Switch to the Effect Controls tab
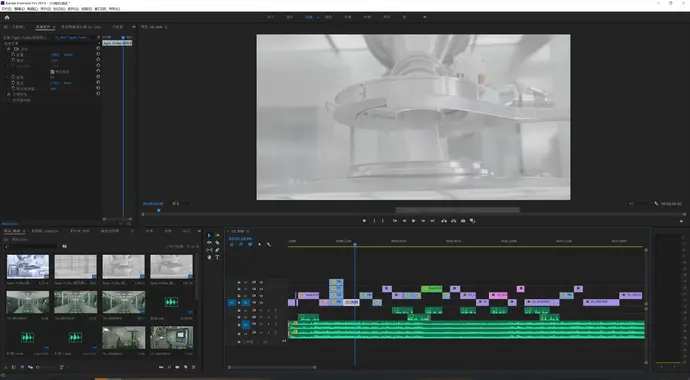Viewport: 690px width, 380px height. coord(44,27)
